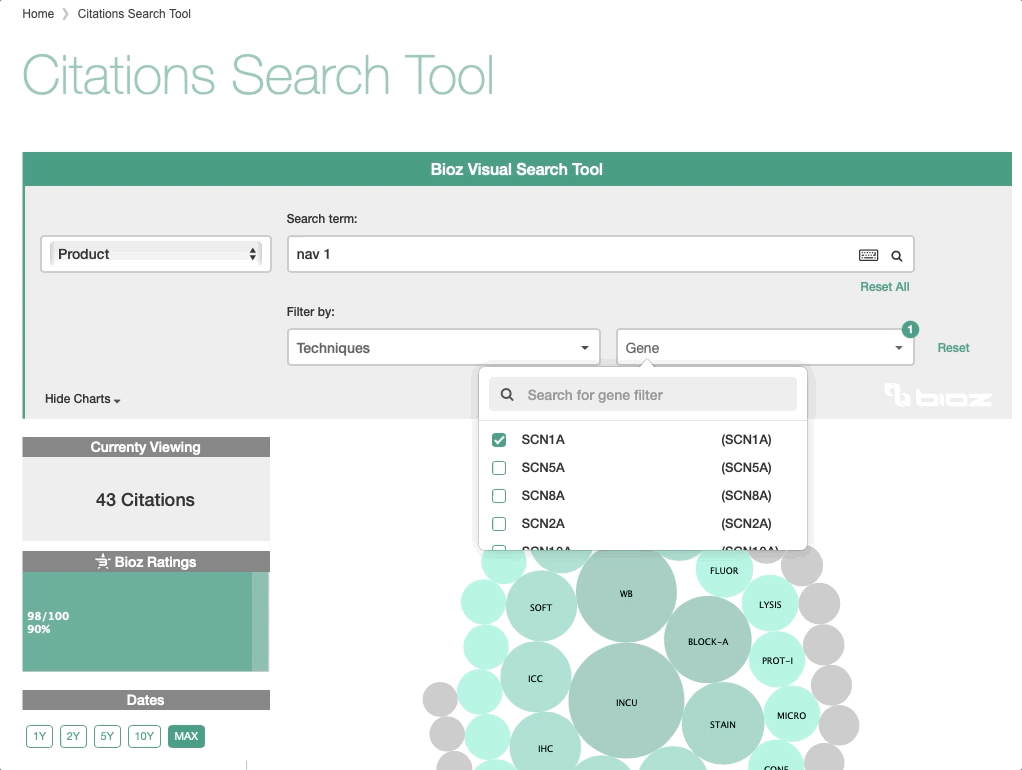The image size is (1022, 770).
Task: Click the BLOCK-A technique bubble
Action: coord(708,641)
